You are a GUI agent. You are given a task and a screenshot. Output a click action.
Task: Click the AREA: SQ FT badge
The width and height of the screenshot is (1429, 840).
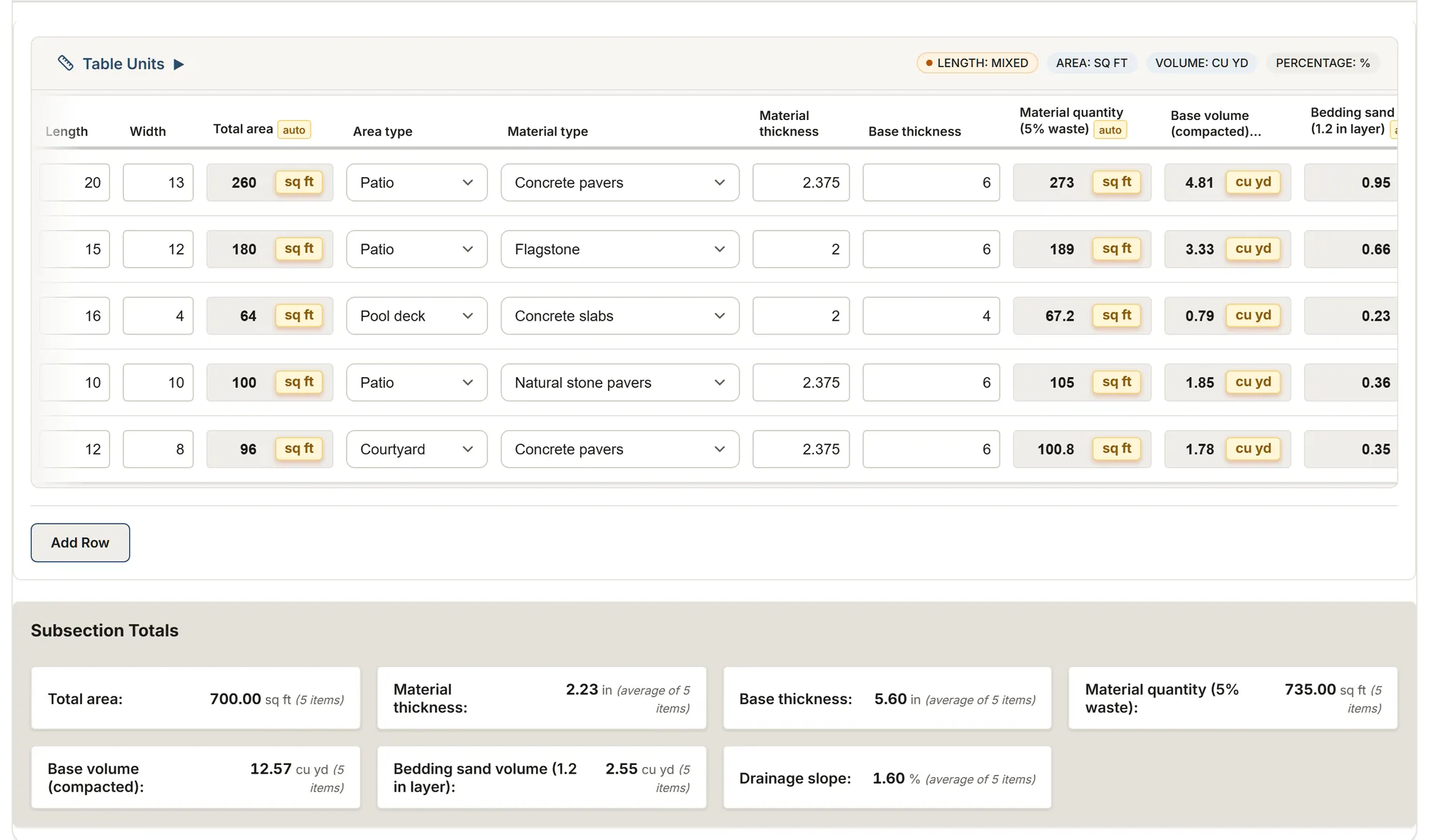point(1092,63)
